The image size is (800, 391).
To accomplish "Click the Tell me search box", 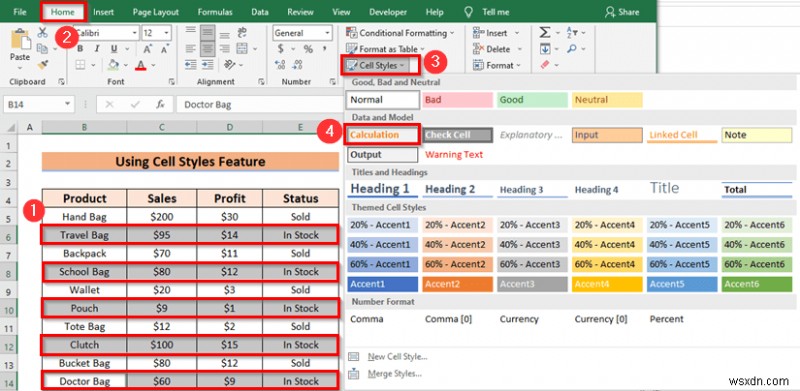I will click(486, 12).
